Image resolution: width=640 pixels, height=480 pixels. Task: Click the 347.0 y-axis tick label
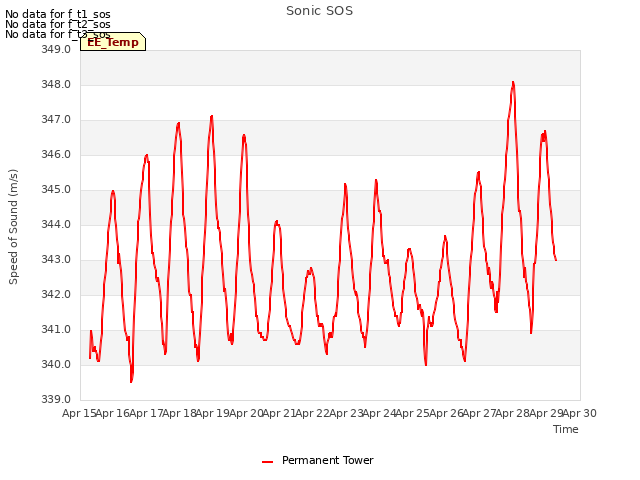point(56,120)
